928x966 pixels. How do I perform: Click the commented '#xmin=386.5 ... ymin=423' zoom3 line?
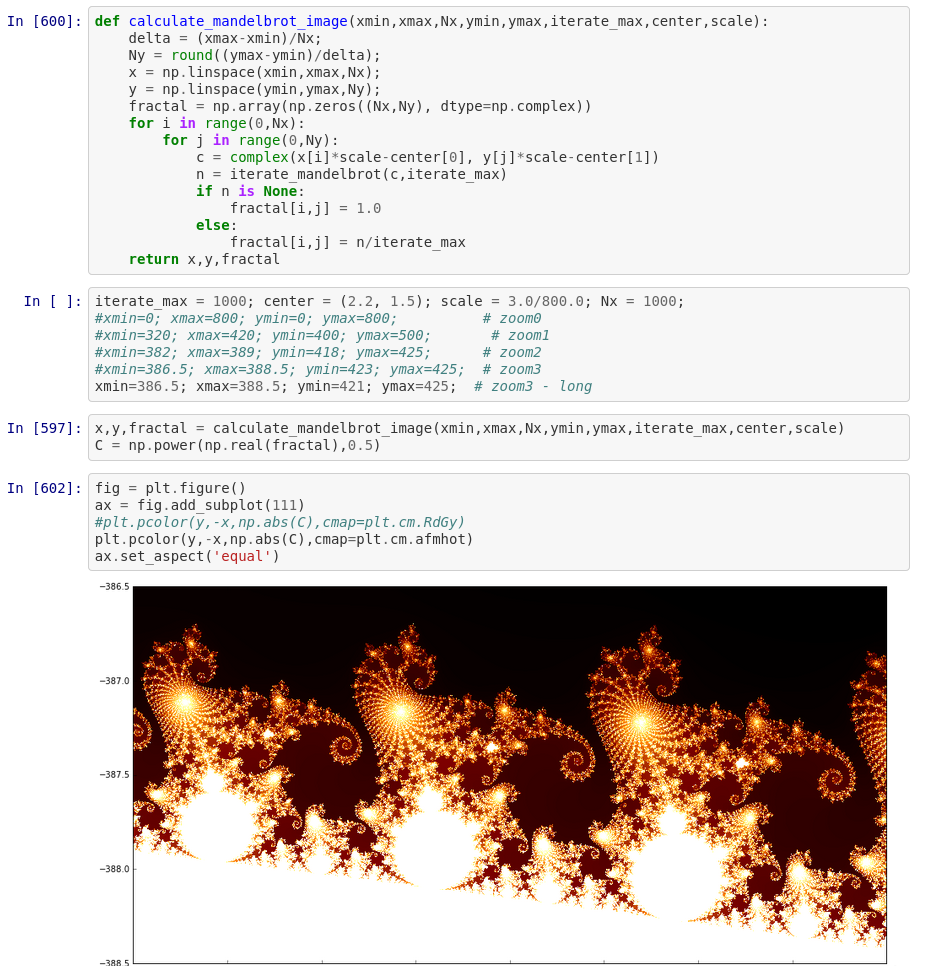(318, 370)
